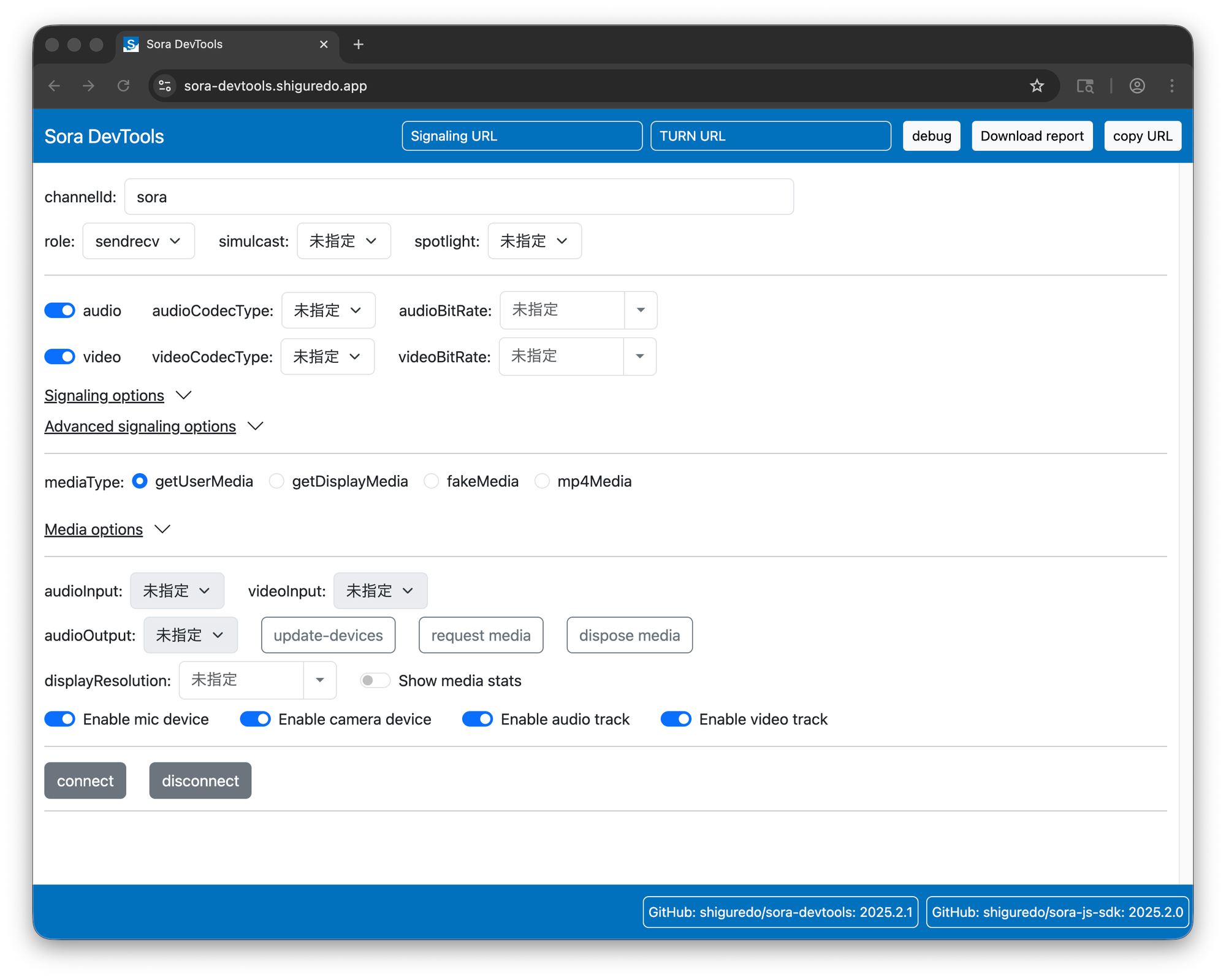
Task: Open the role sendrecv dropdown
Action: (139, 241)
